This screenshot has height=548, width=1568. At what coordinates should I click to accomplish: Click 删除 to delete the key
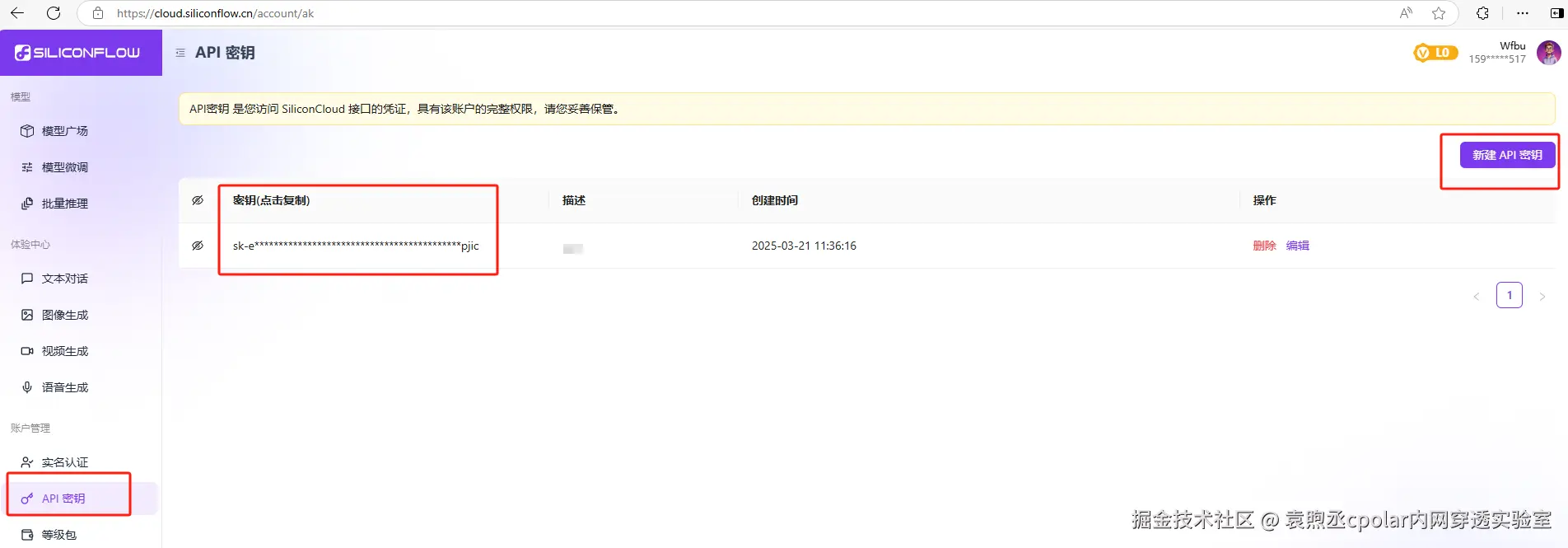pyautogui.click(x=1264, y=246)
